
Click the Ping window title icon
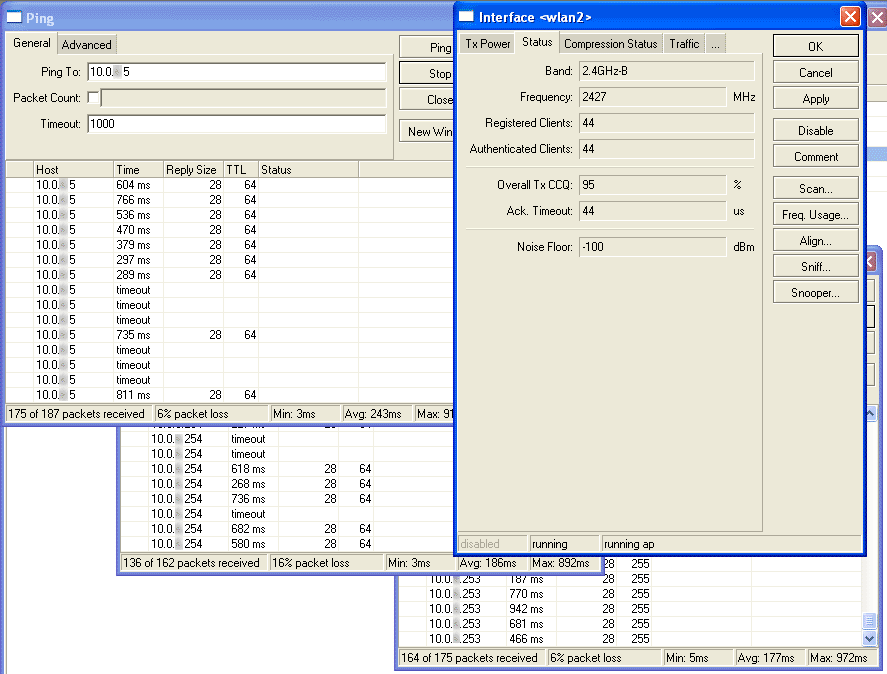[x=14, y=18]
